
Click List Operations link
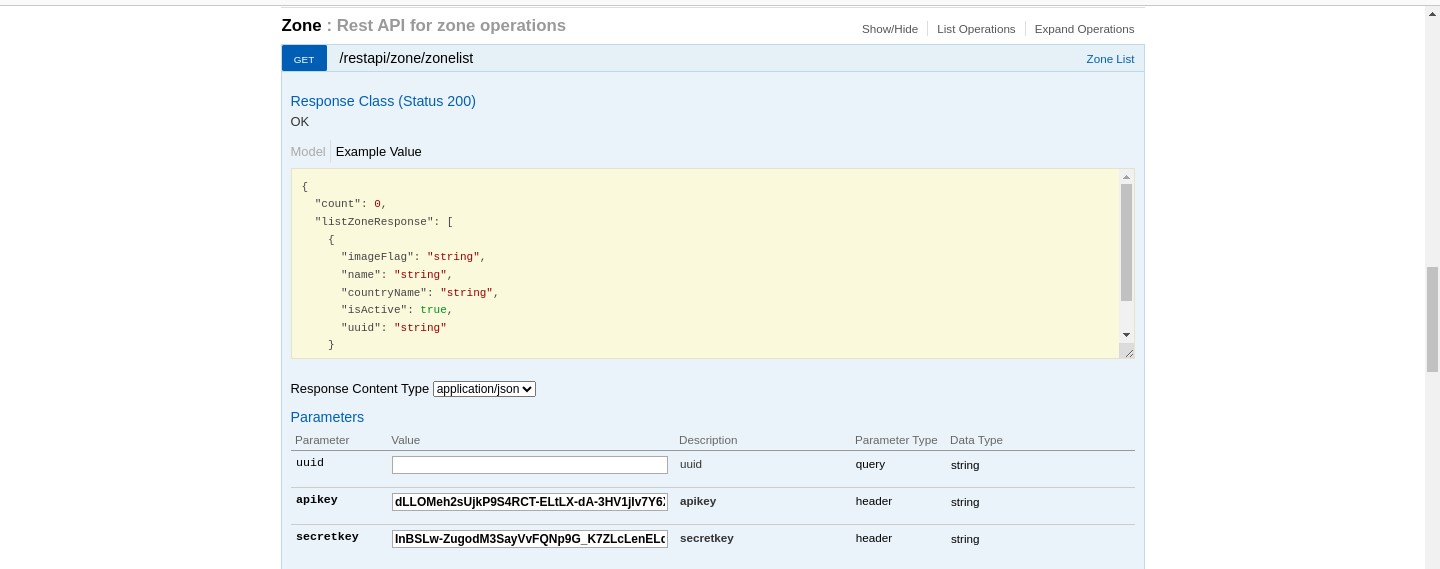(x=976, y=29)
